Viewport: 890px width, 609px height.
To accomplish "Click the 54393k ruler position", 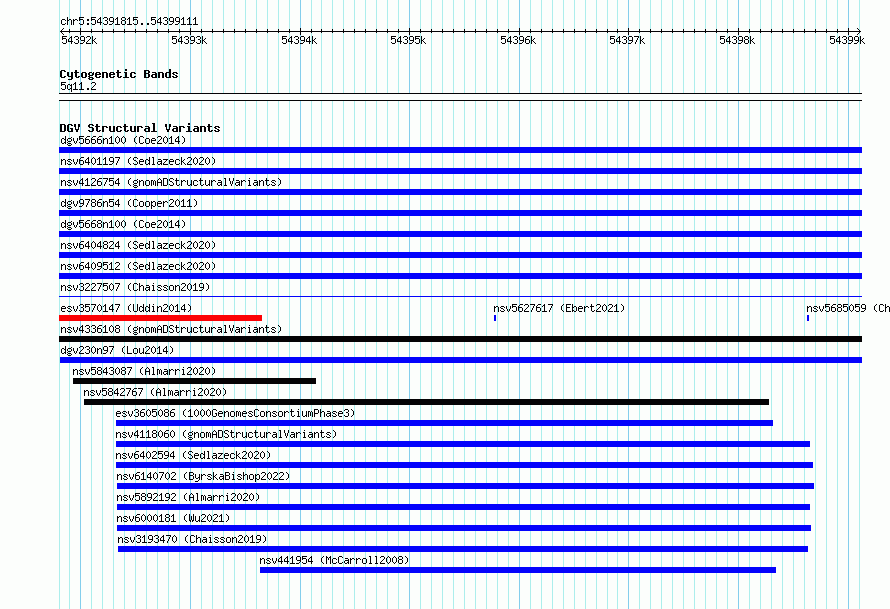I will pyautogui.click(x=189, y=40).
